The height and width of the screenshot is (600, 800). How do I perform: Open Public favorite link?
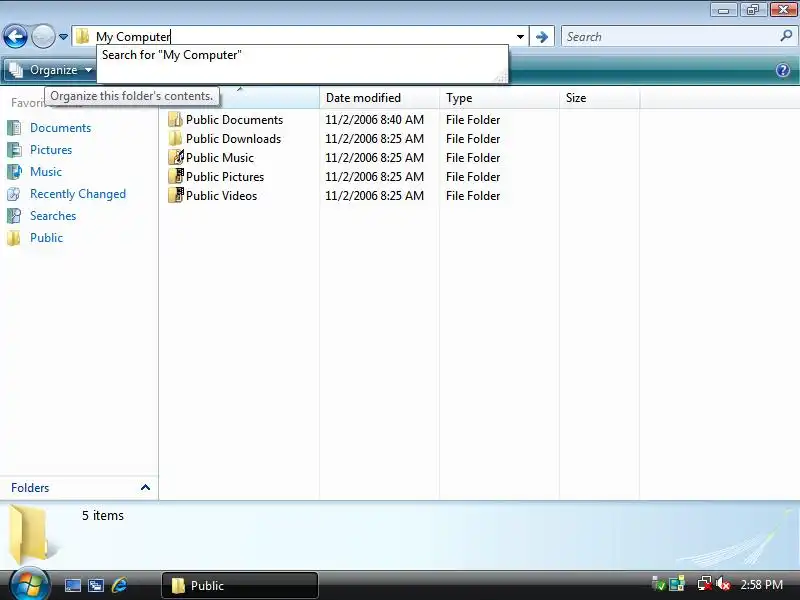click(46, 238)
